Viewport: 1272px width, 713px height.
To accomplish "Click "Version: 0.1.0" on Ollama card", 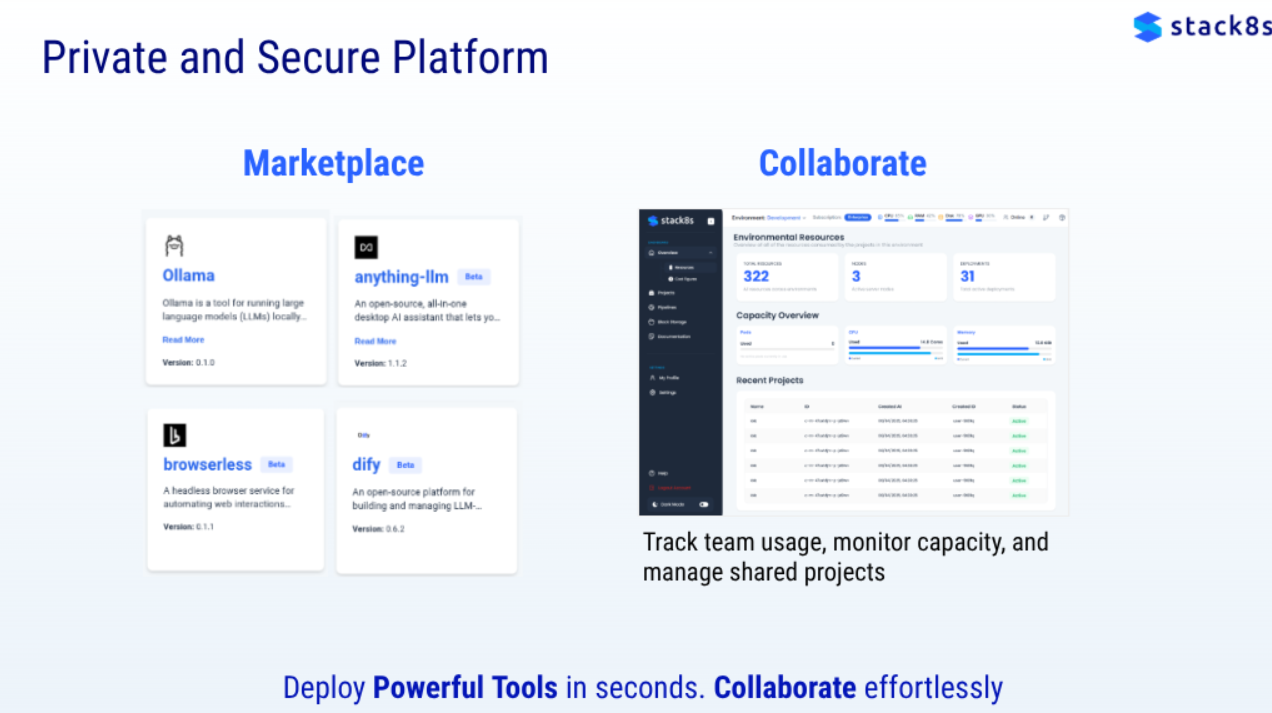I will click(x=188, y=362).
